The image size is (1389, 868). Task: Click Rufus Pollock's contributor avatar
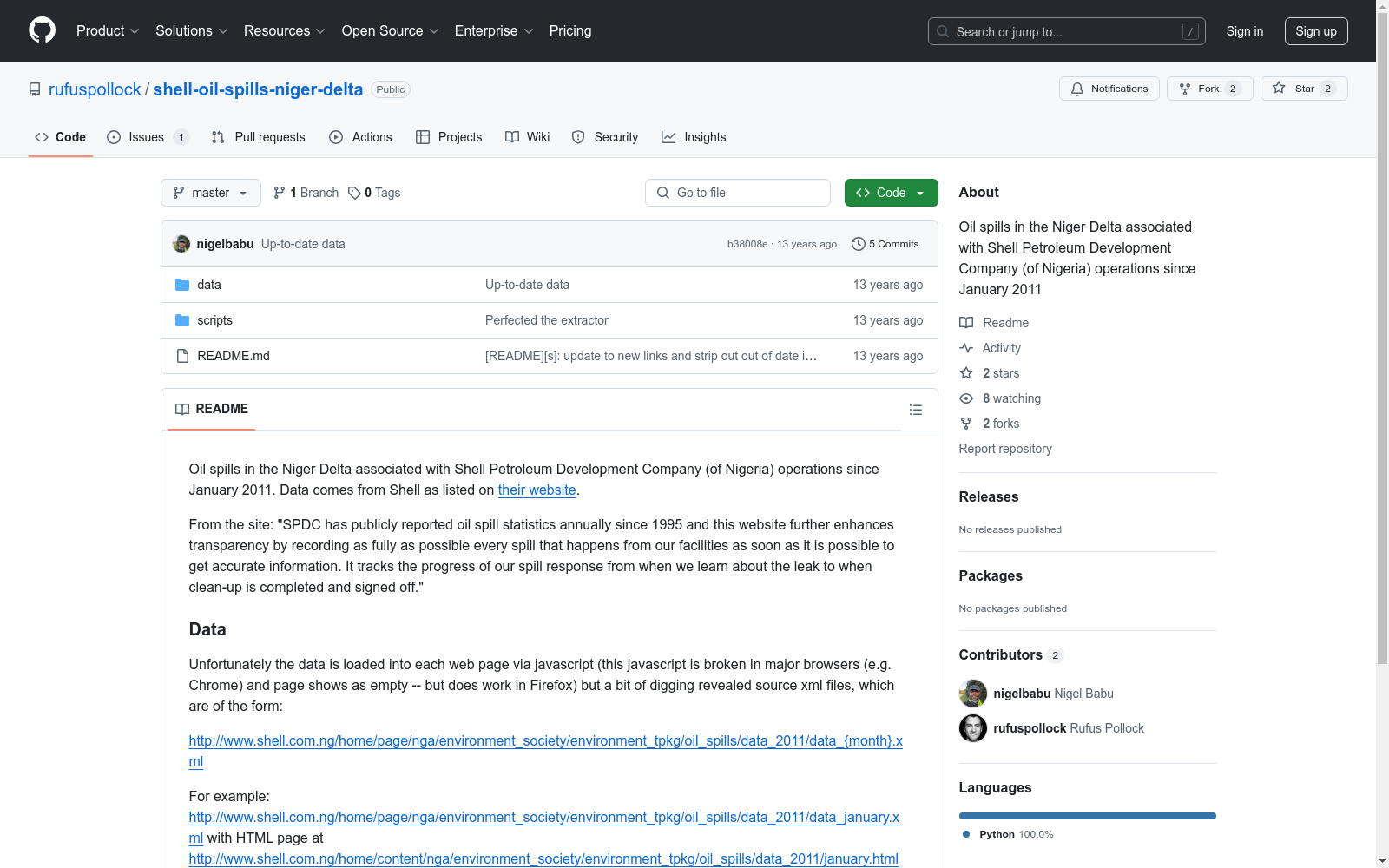973,728
